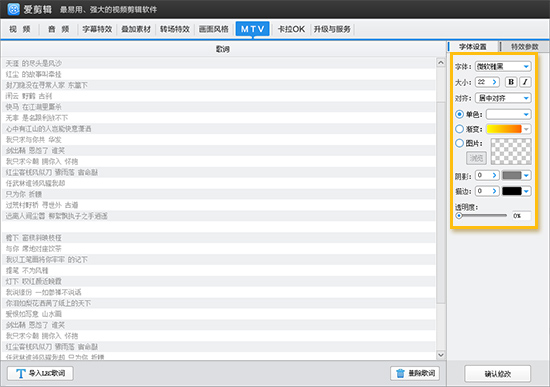Click the checkered image preview thumbnail
550x387 pixels.
[x=511, y=151]
